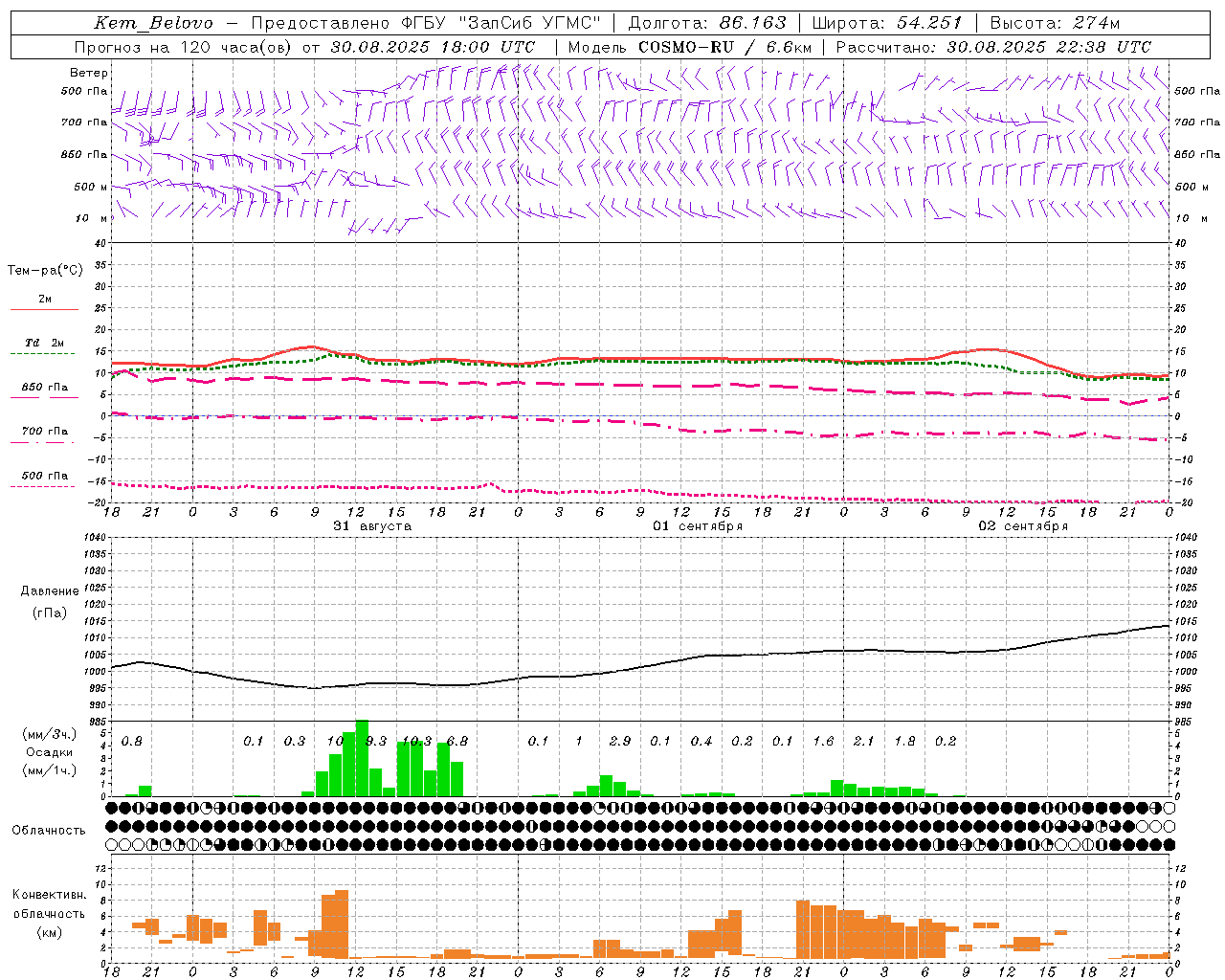Click the 31 августа date label
This screenshot has height=980, width=1225.
pos(372,526)
